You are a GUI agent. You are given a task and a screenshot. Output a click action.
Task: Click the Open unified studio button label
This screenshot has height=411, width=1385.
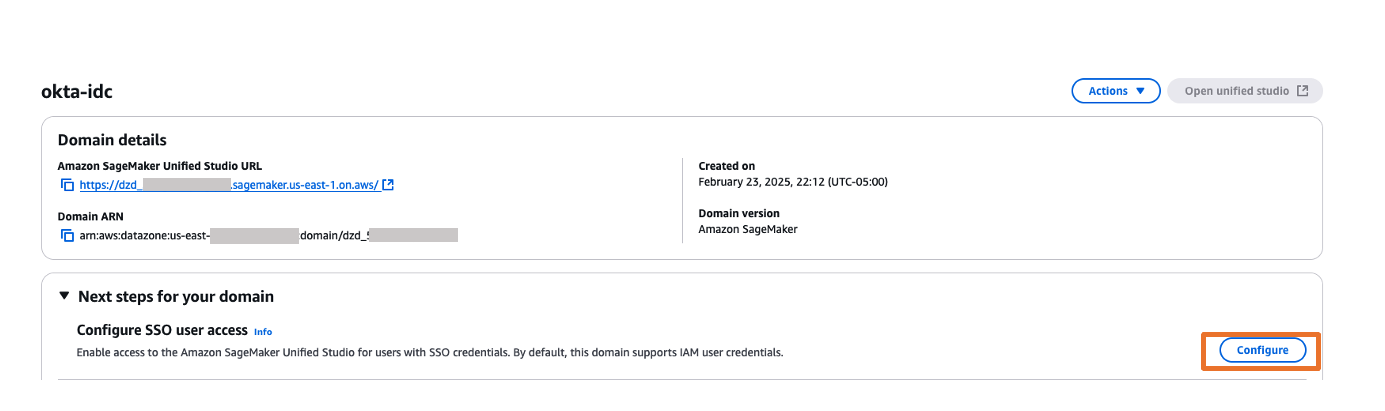[x=1236, y=91]
